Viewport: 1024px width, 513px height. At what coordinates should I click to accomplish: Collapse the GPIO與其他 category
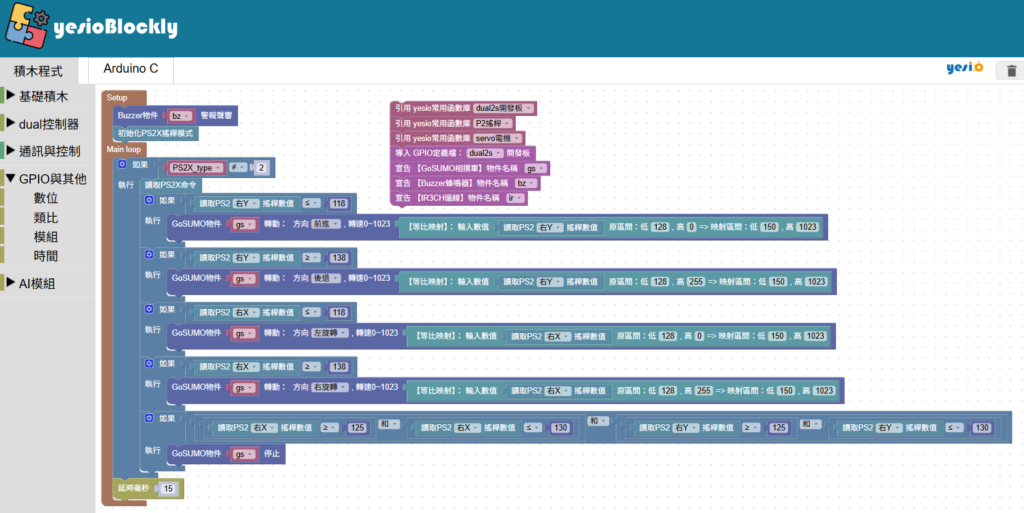[x=52, y=179]
